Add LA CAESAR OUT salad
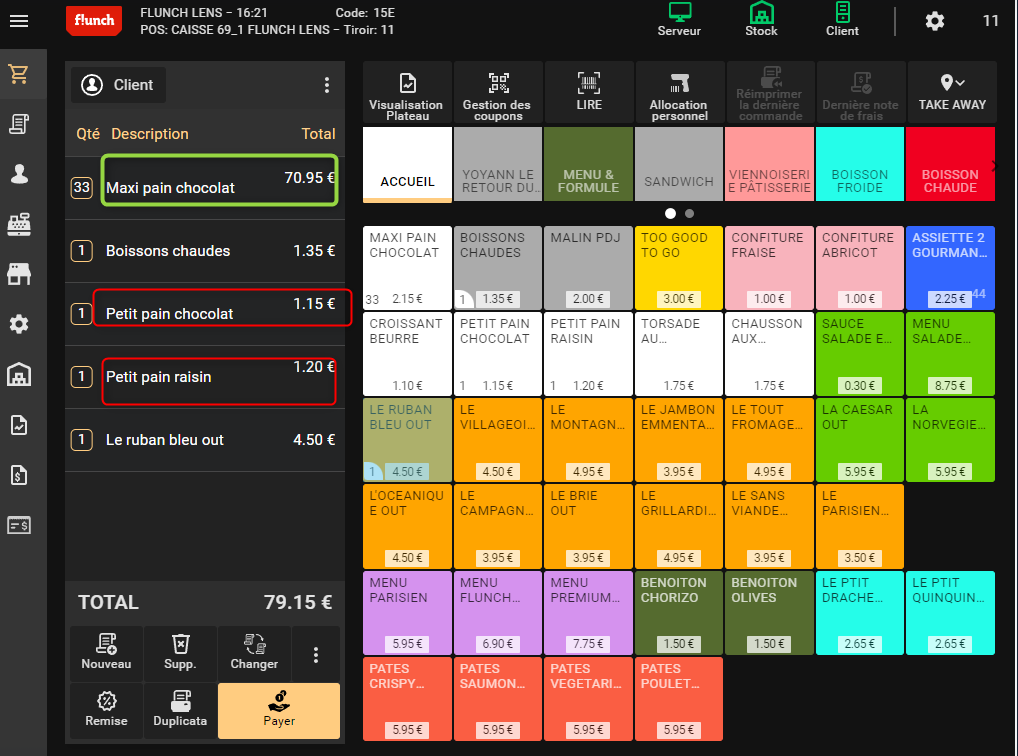 [x=860, y=440]
